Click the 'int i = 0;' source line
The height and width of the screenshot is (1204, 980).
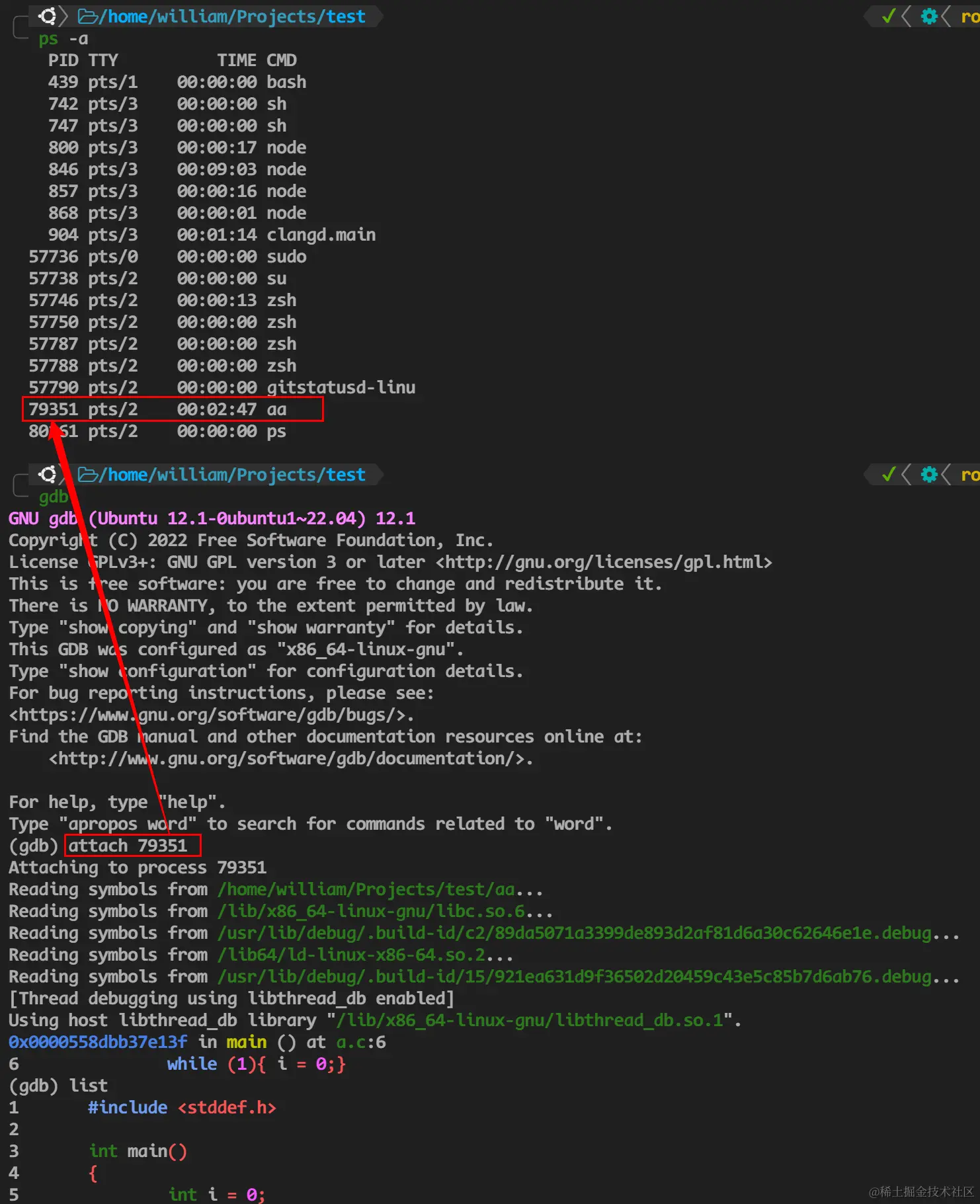coord(217,1194)
